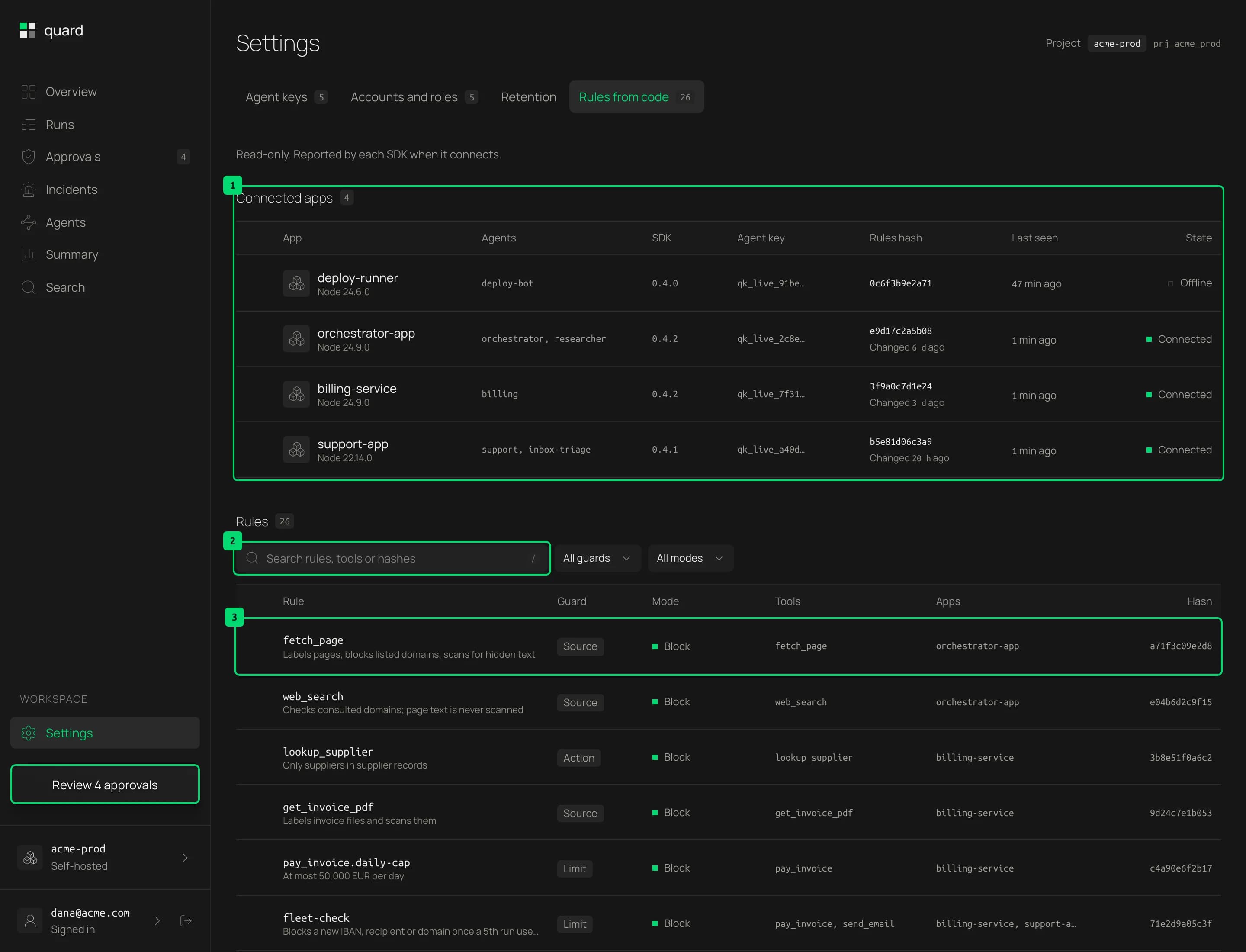The width and height of the screenshot is (1246, 952).
Task: Click the Limit guard tag on fleet-check
Action: (575, 924)
